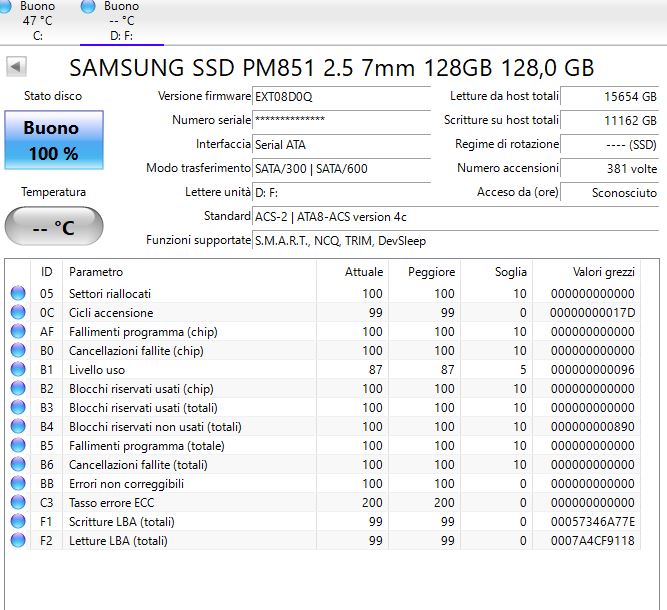This screenshot has height=610, width=667.
Task: Click the Valori grezzi column header
Action: [x=587, y=272]
